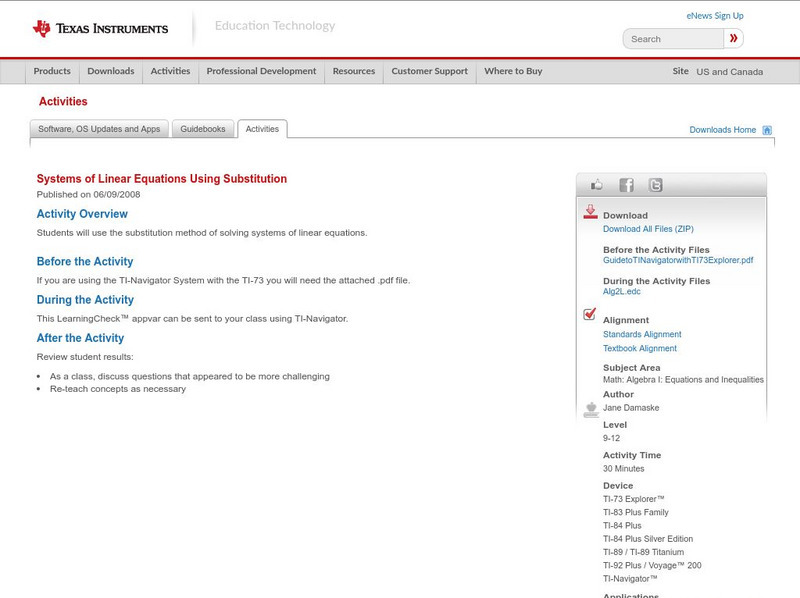Click the Before the Activity heading

click(85, 261)
